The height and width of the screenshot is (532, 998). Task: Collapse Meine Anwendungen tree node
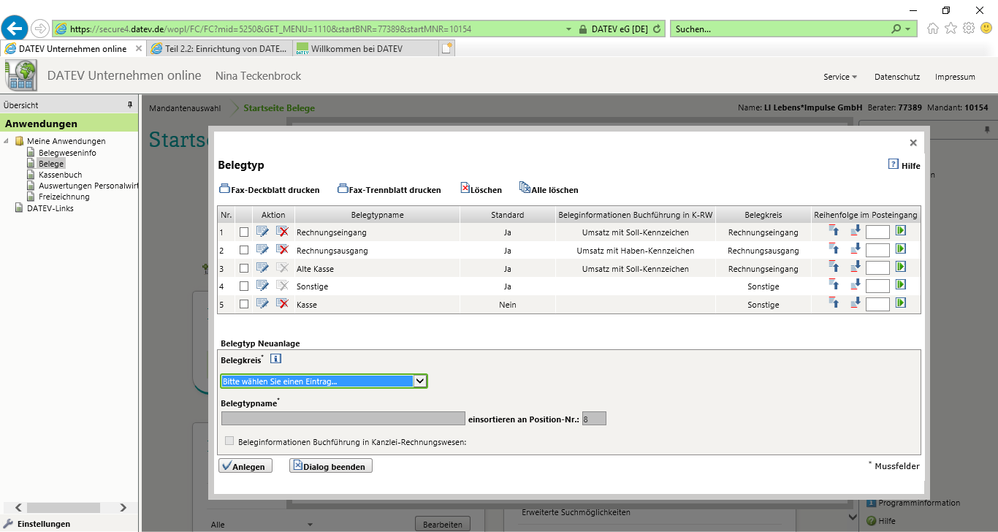6,141
